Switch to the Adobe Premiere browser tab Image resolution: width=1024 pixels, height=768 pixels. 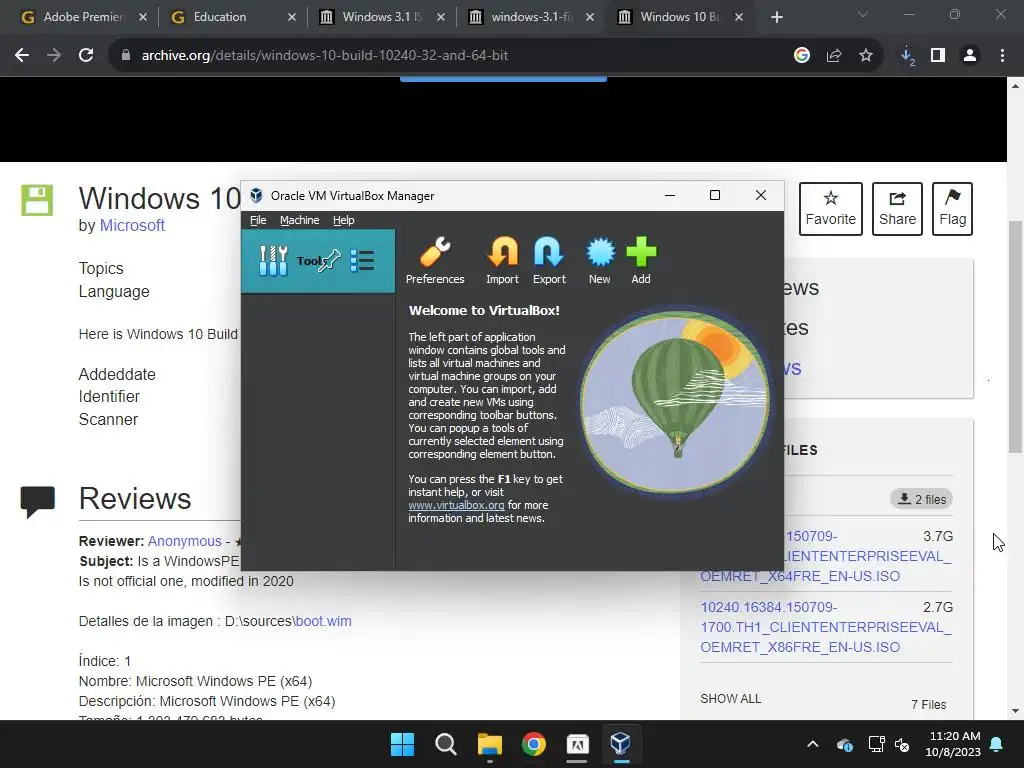pos(84,17)
